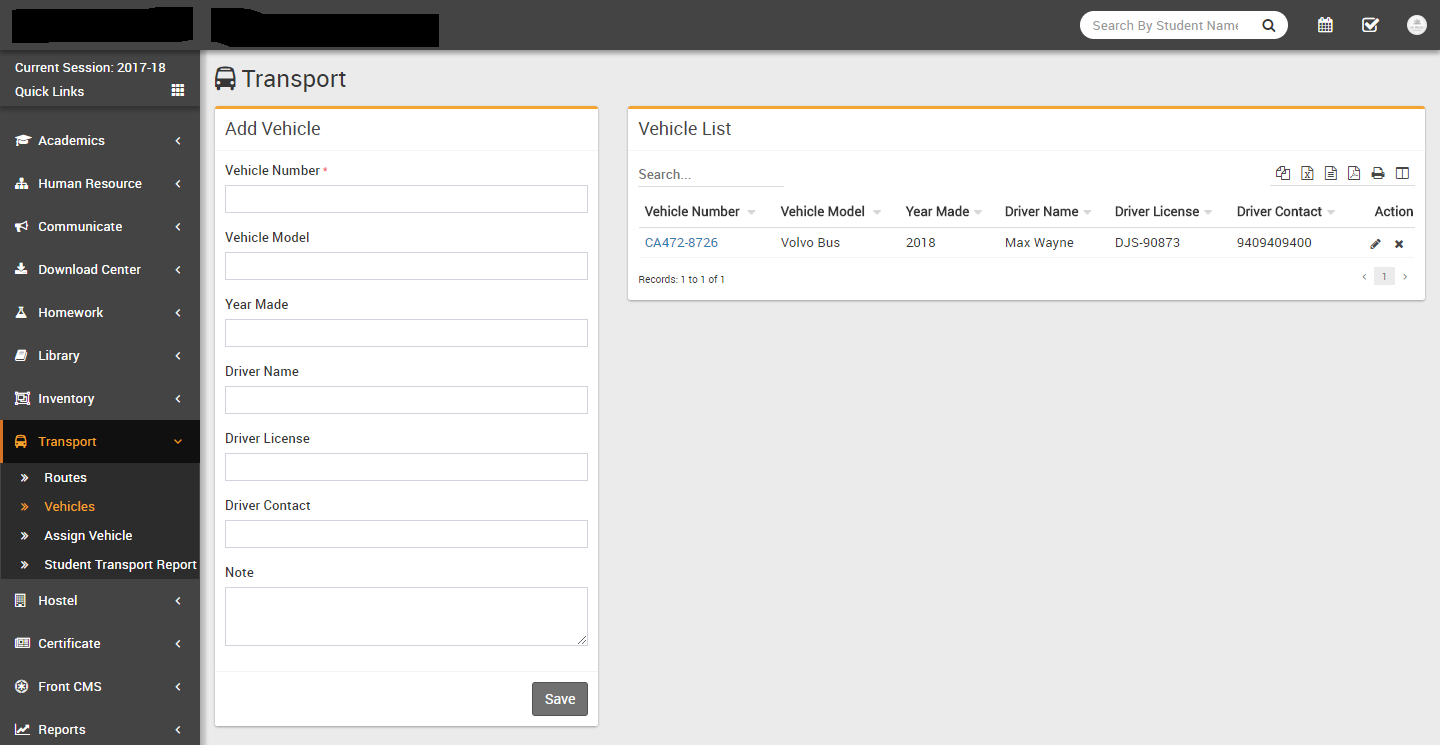Screen dimensions: 1440x745
Task: Expand the Academics menu
Action: (x=99, y=141)
